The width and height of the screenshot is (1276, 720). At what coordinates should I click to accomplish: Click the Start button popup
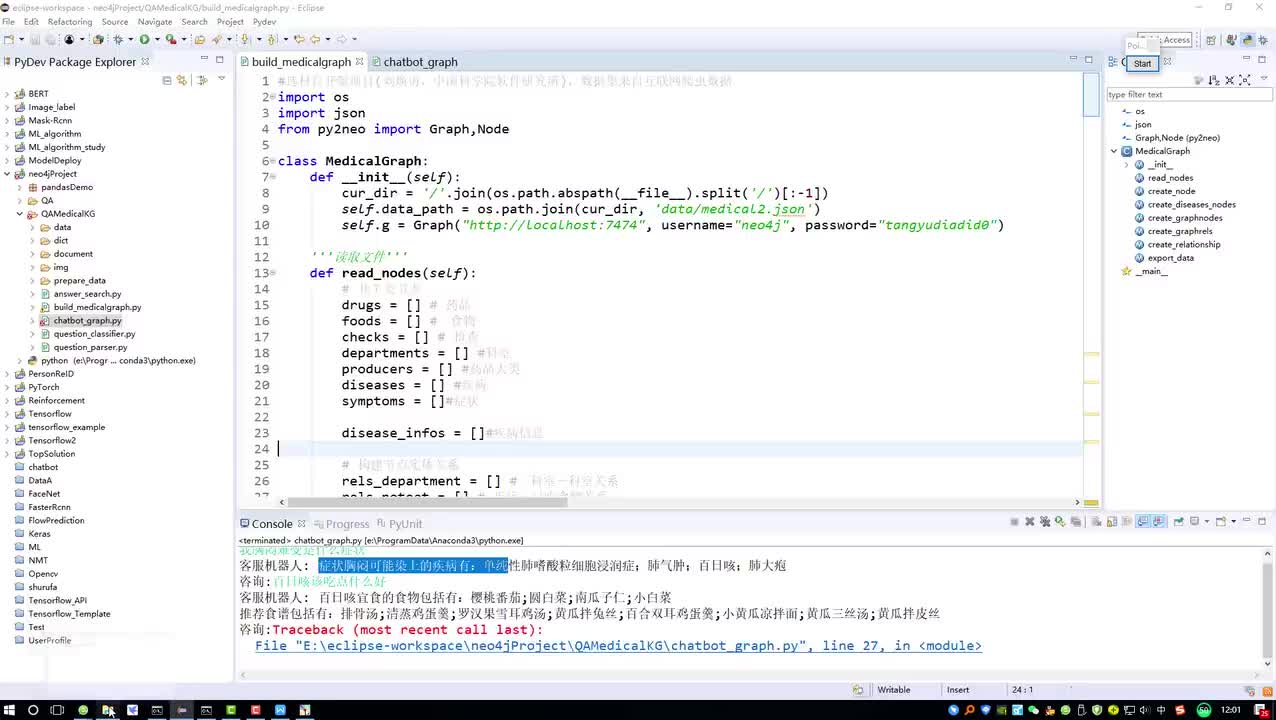tap(1142, 63)
